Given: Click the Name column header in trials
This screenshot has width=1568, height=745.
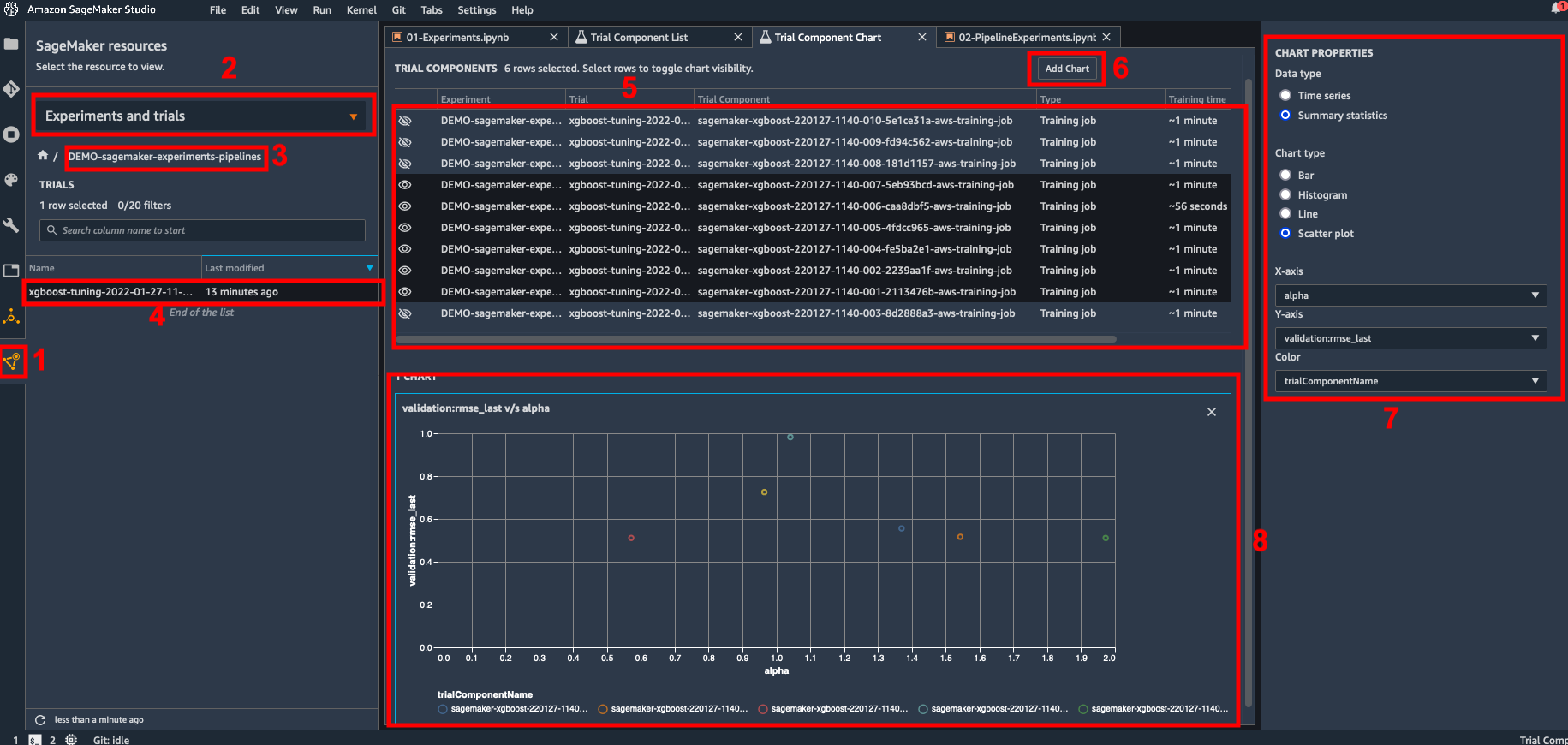Looking at the screenshot, I should coord(113,268).
